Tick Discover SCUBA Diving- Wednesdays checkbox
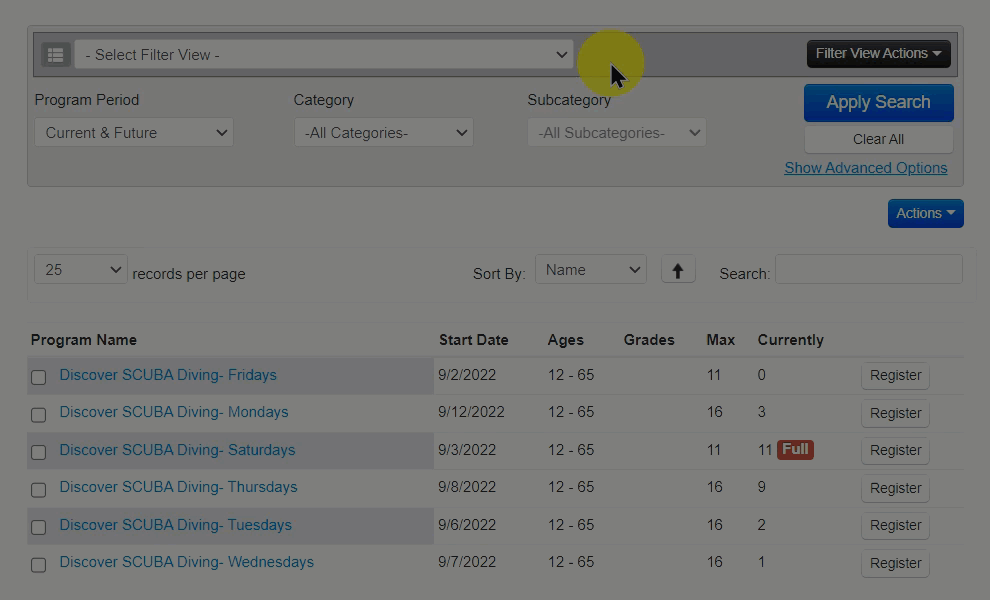990x600 pixels. coord(39,565)
